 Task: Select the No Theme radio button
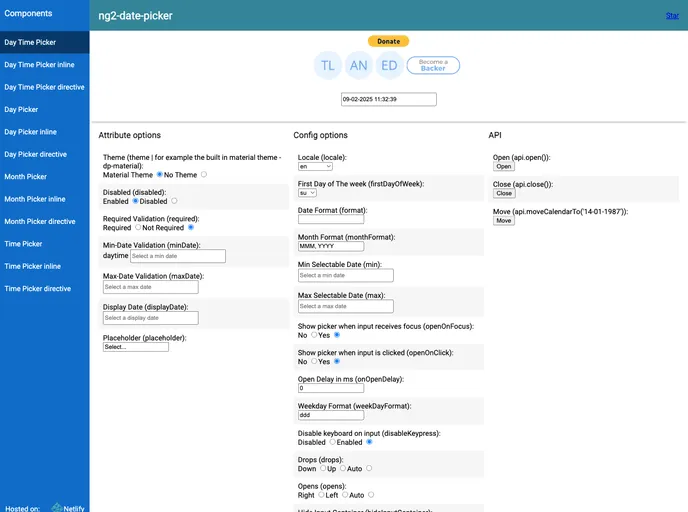point(204,175)
